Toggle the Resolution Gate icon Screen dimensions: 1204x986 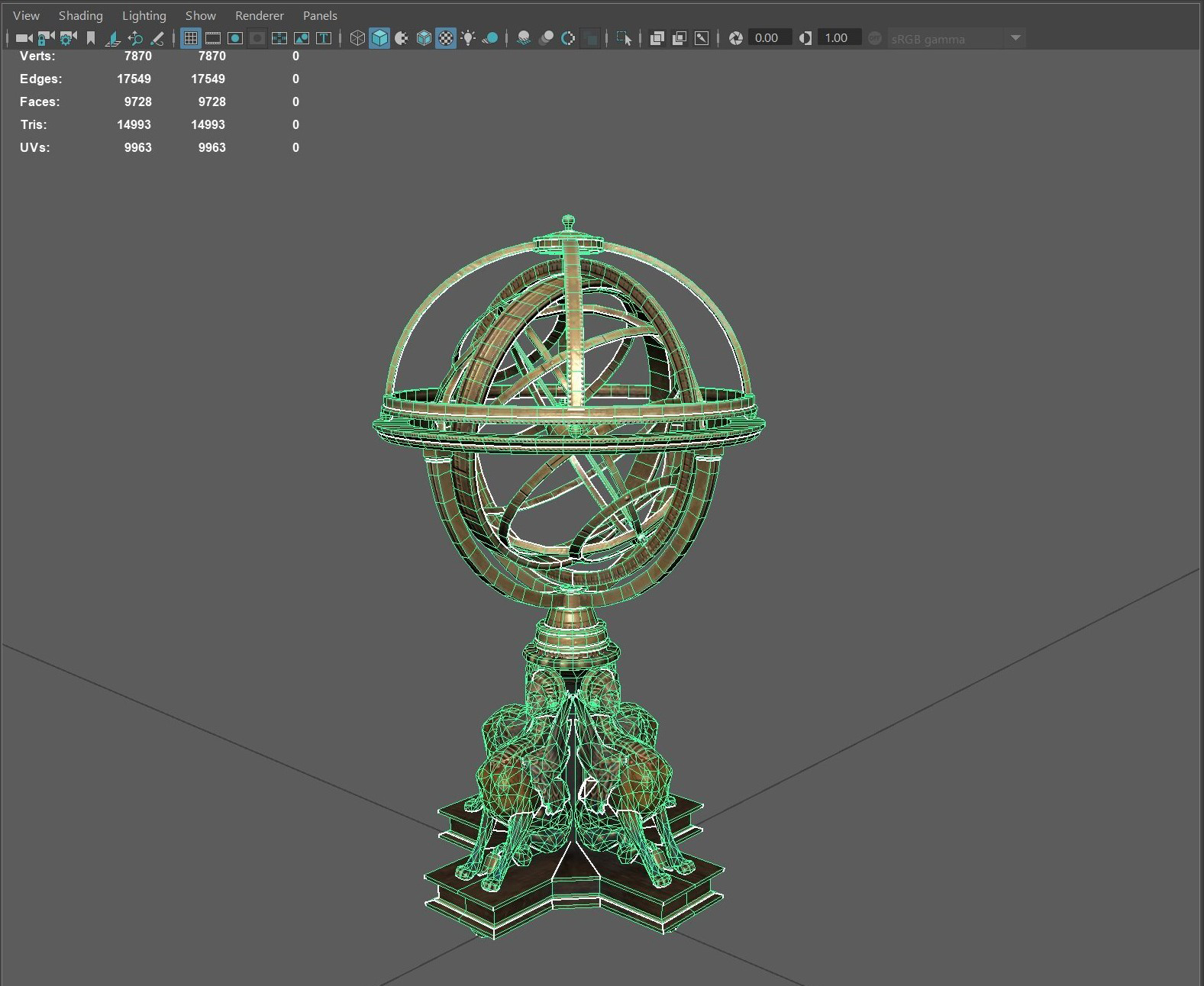tap(235, 38)
